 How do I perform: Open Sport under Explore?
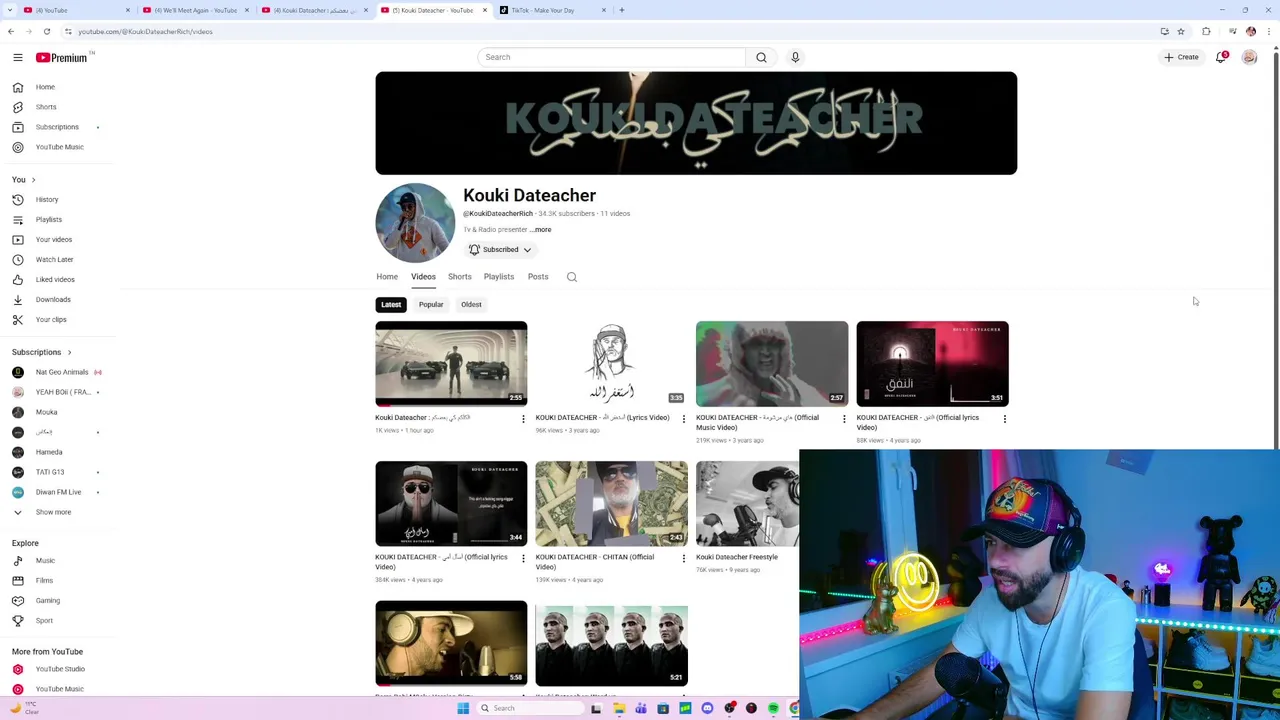43,620
